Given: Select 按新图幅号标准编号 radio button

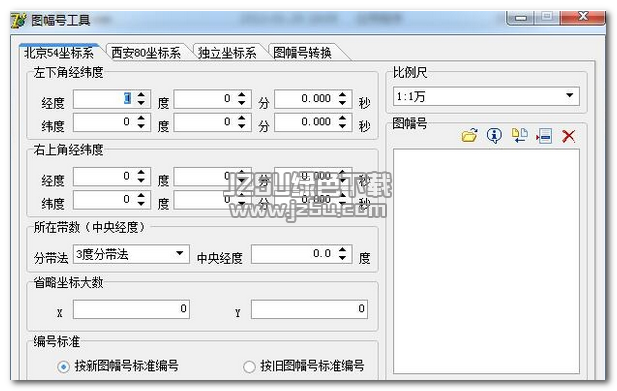Looking at the screenshot, I should (x=63, y=367).
